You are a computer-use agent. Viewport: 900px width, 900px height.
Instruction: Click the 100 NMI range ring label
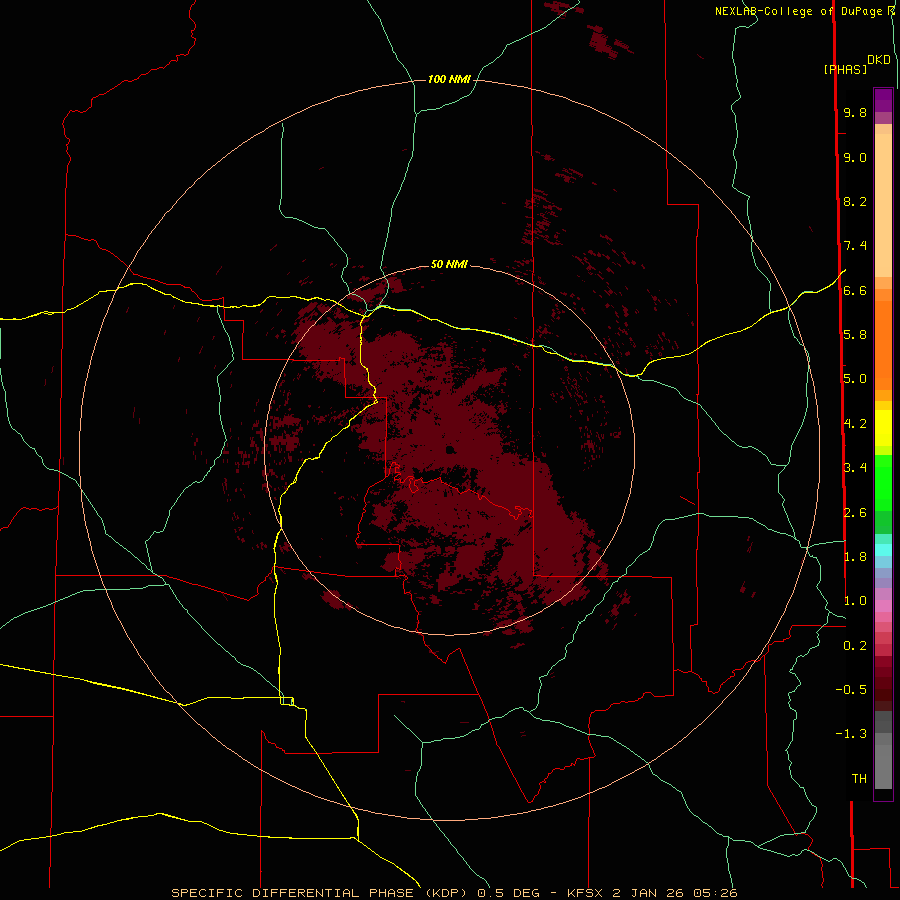(x=449, y=79)
